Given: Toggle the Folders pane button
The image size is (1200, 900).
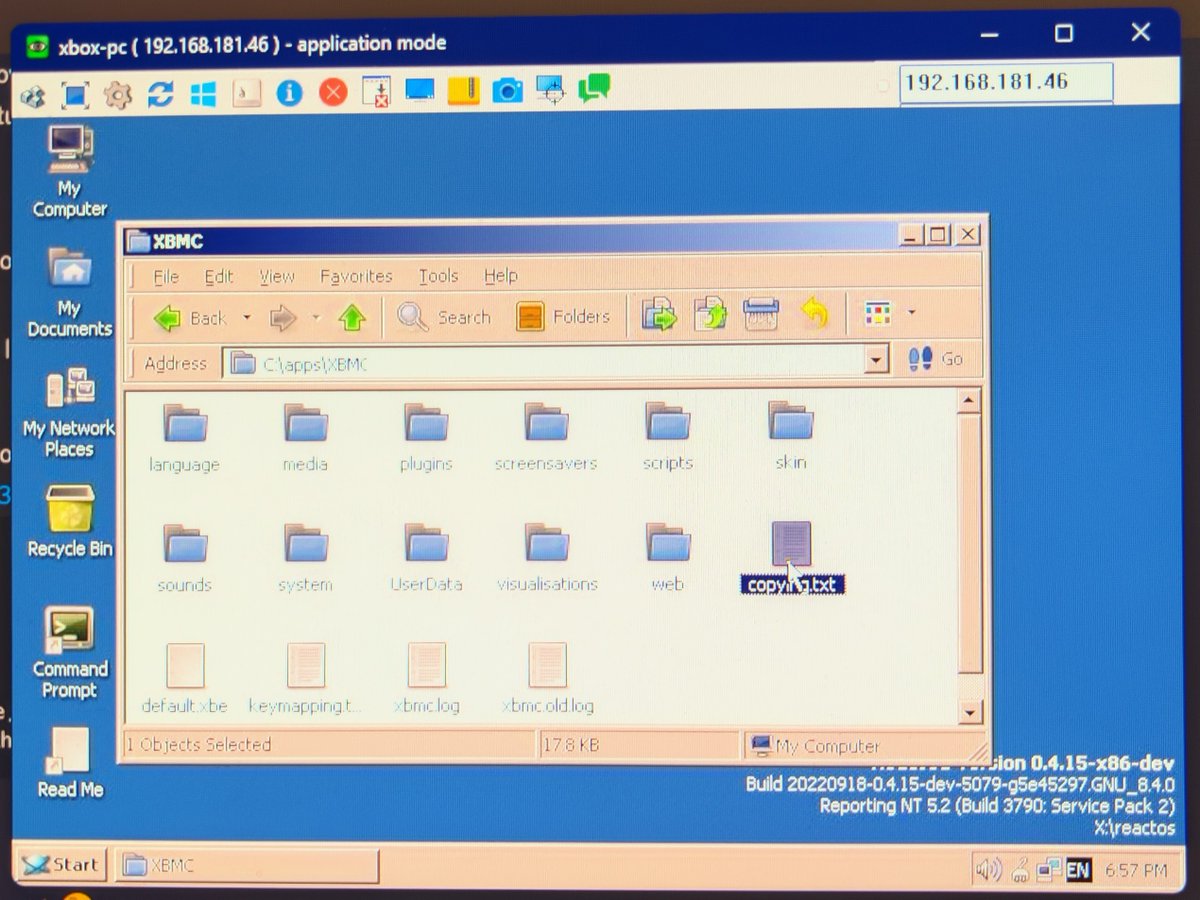Looking at the screenshot, I should [x=563, y=317].
